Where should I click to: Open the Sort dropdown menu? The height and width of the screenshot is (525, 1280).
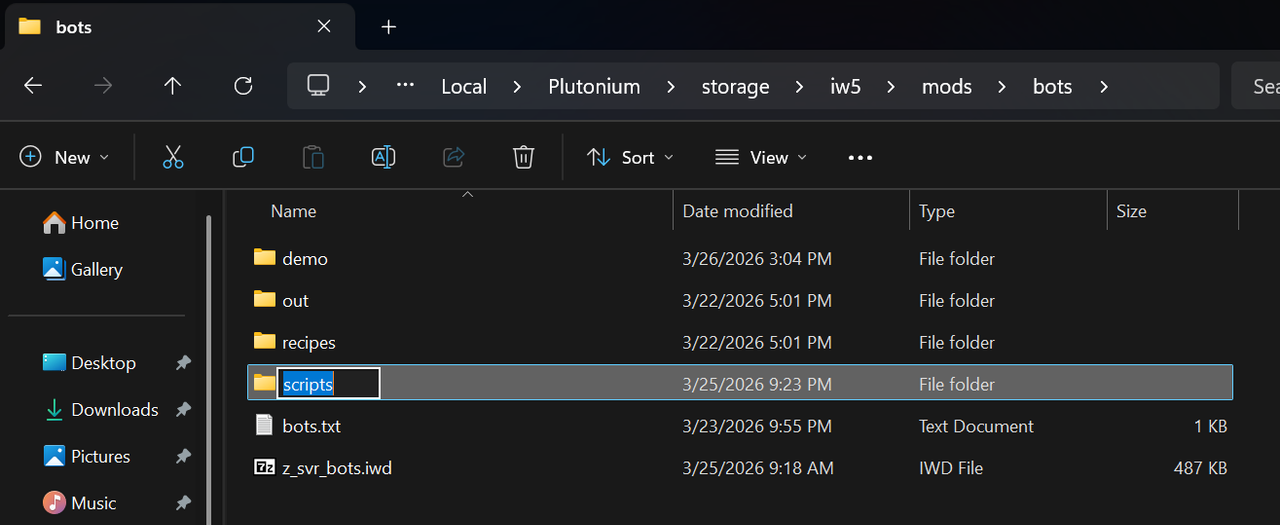630,157
